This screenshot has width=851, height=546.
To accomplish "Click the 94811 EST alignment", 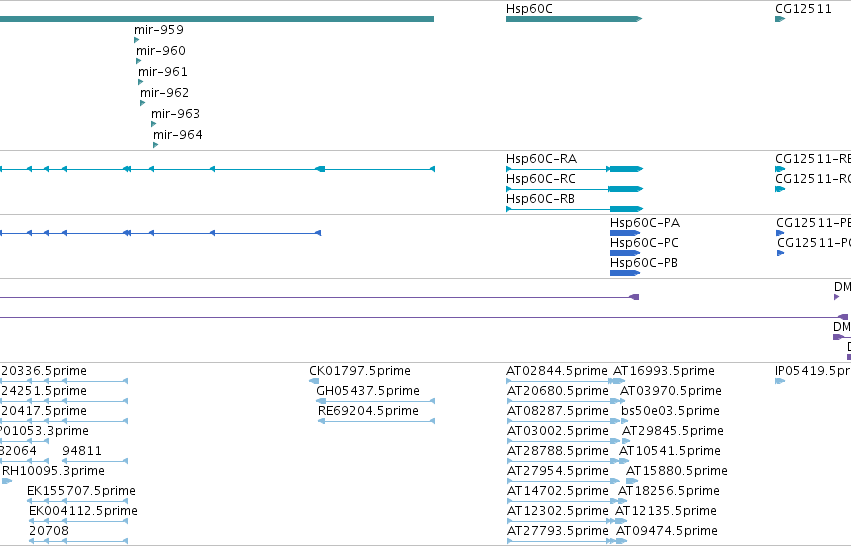I will pos(95,461).
